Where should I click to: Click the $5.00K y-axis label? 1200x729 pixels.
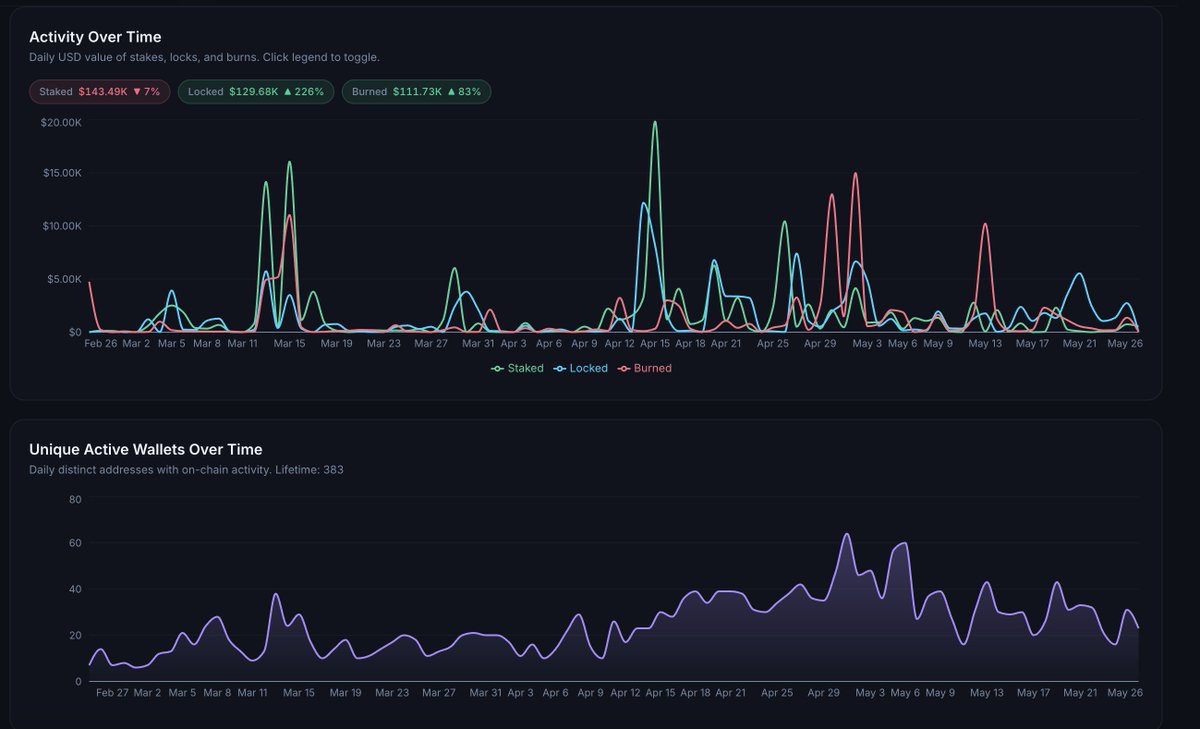[x=64, y=279]
